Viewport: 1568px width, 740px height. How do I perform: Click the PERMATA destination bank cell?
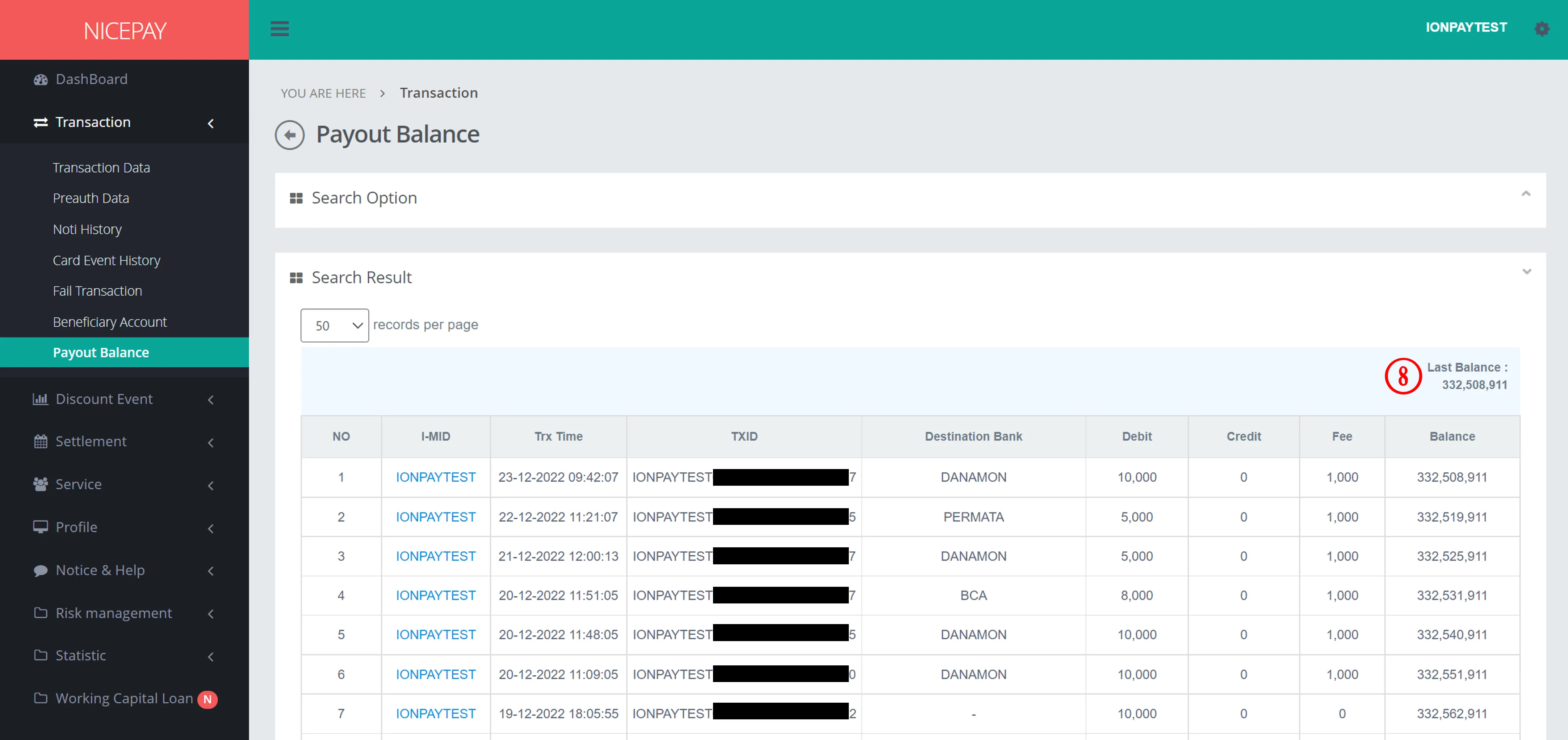click(x=973, y=517)
